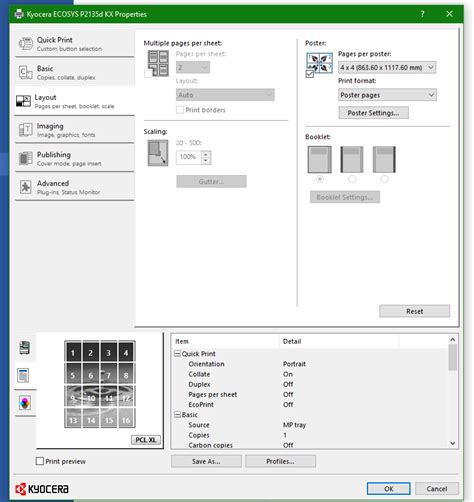Switch to the Basic tab
The image size is (474, 502).
point(75,72)
